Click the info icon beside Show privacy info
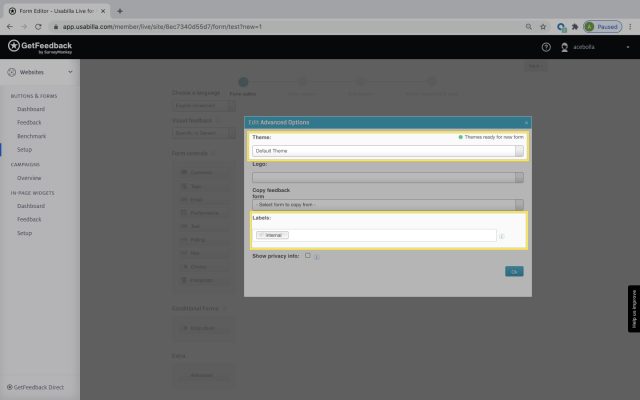 (x=317, y=257)
